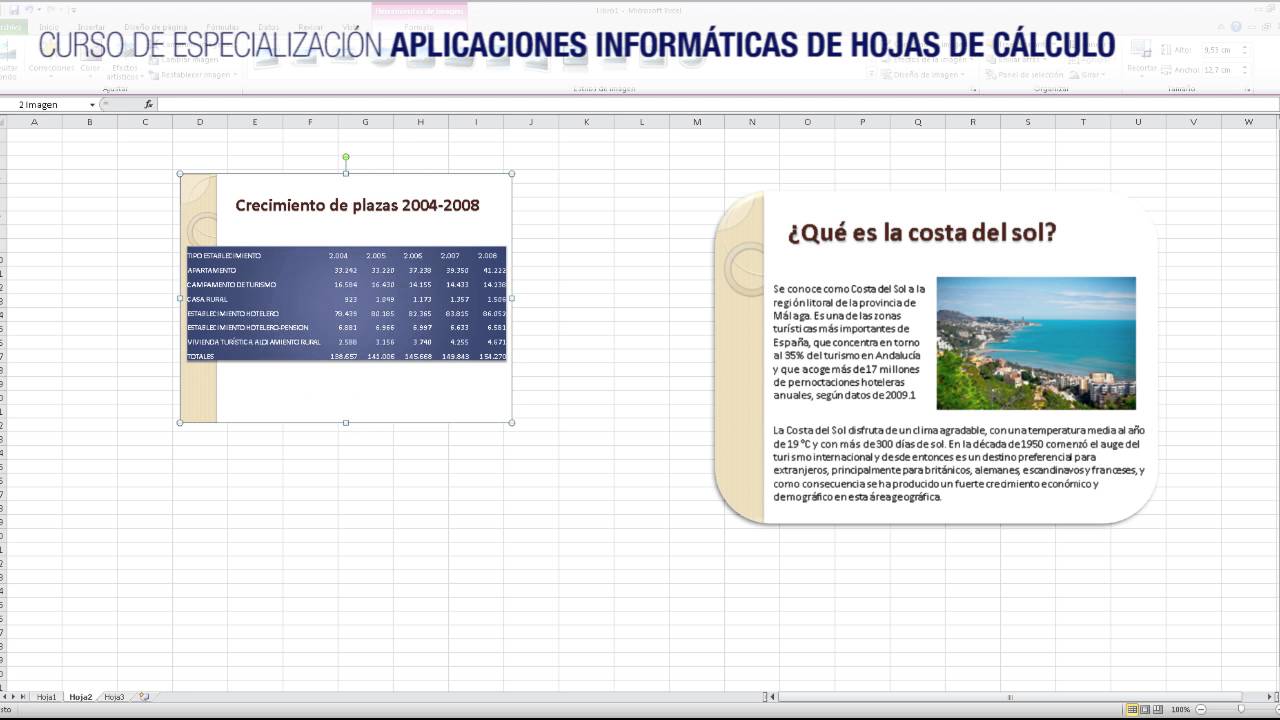Open Panel de selección in ribbon
Viewport: 1280px width, 720px height.
click(1024, 74)
